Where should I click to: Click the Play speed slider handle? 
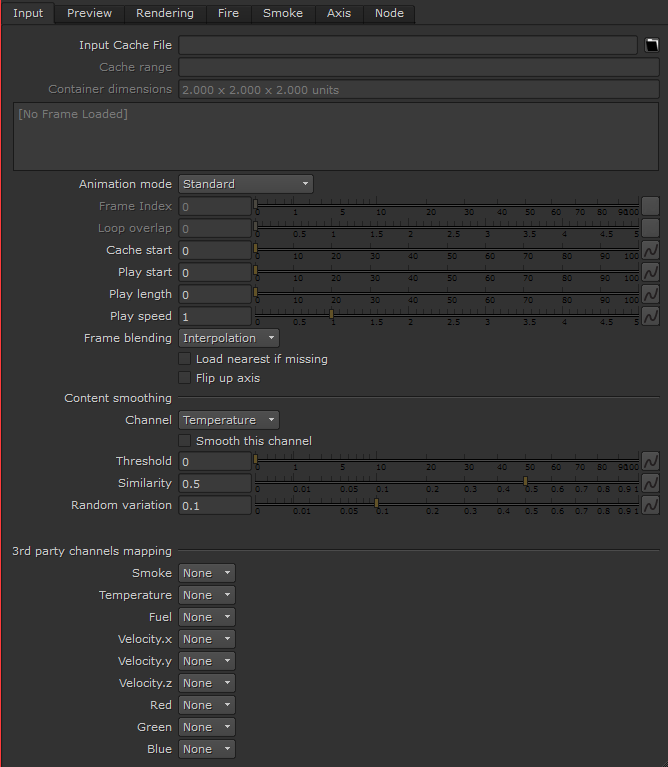pyautogui.click(x=332, y=314)
